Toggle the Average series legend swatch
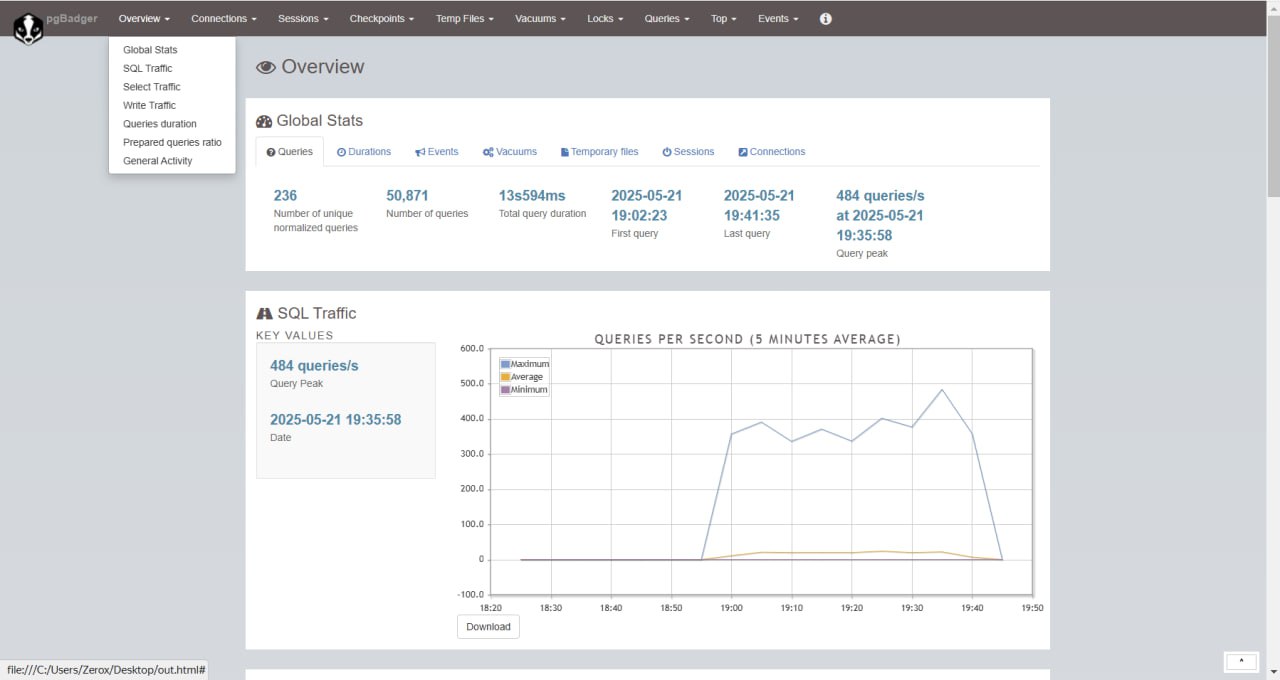This screenshot has height=680, width=1280. click(506, 377)
